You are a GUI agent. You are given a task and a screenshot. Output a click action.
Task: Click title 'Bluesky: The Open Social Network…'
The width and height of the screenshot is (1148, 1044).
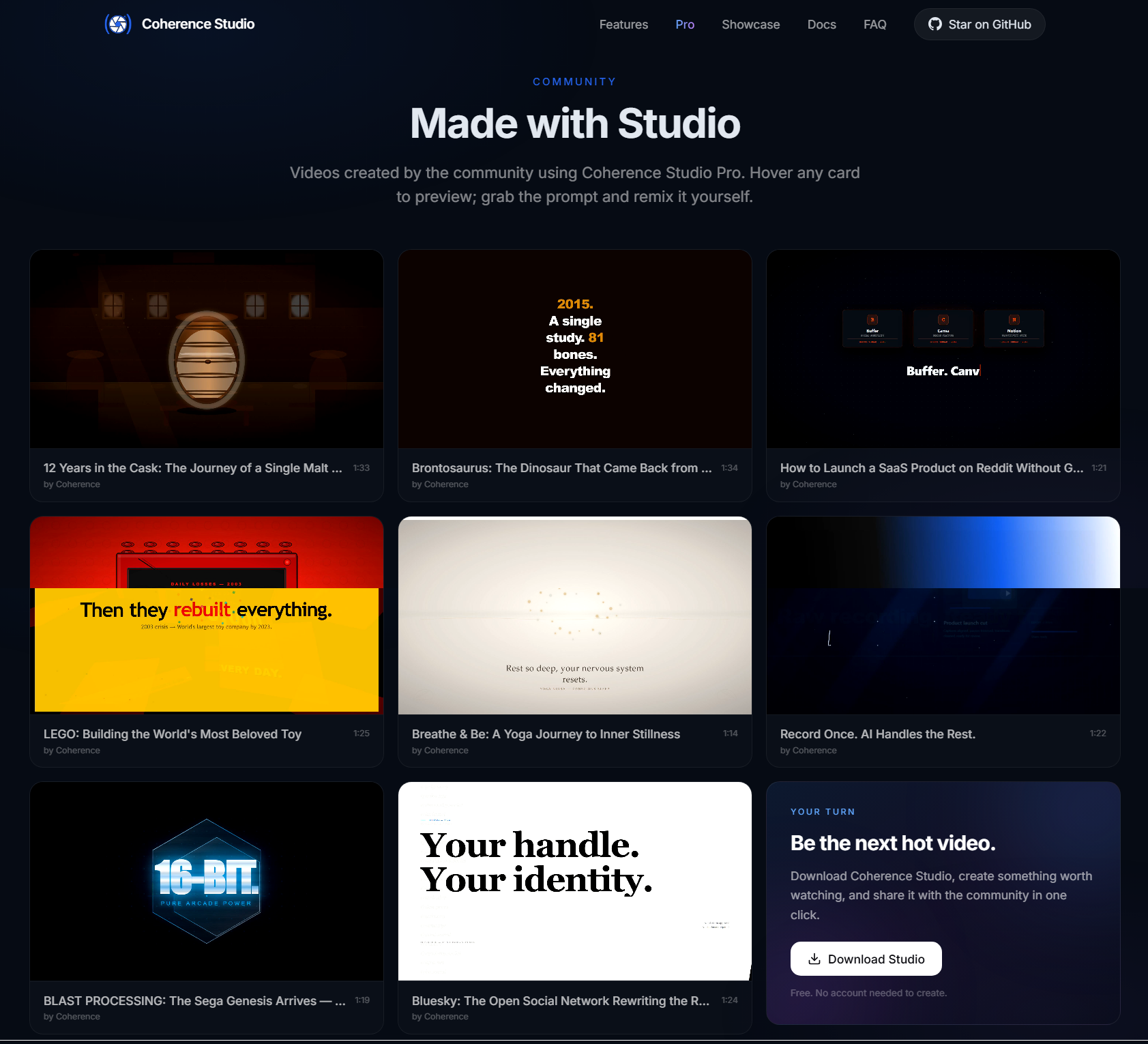coord(561,1001)
